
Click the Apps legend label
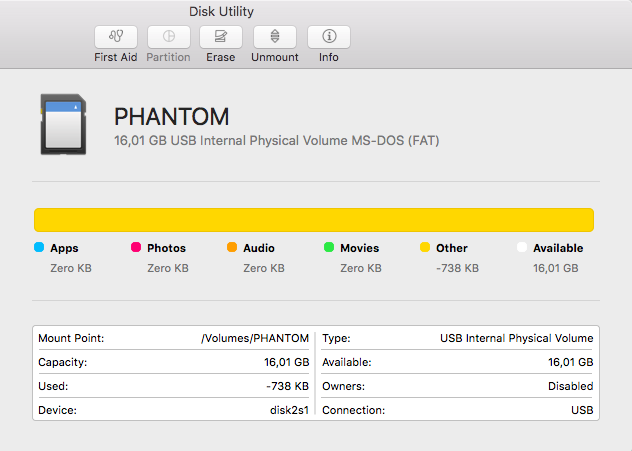(x=64, y=248)
